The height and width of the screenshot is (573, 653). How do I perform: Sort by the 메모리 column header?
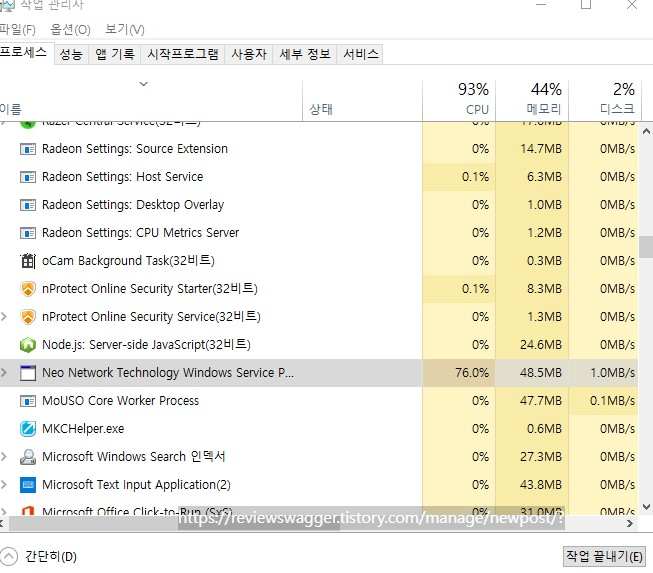(x=532, y=100)
